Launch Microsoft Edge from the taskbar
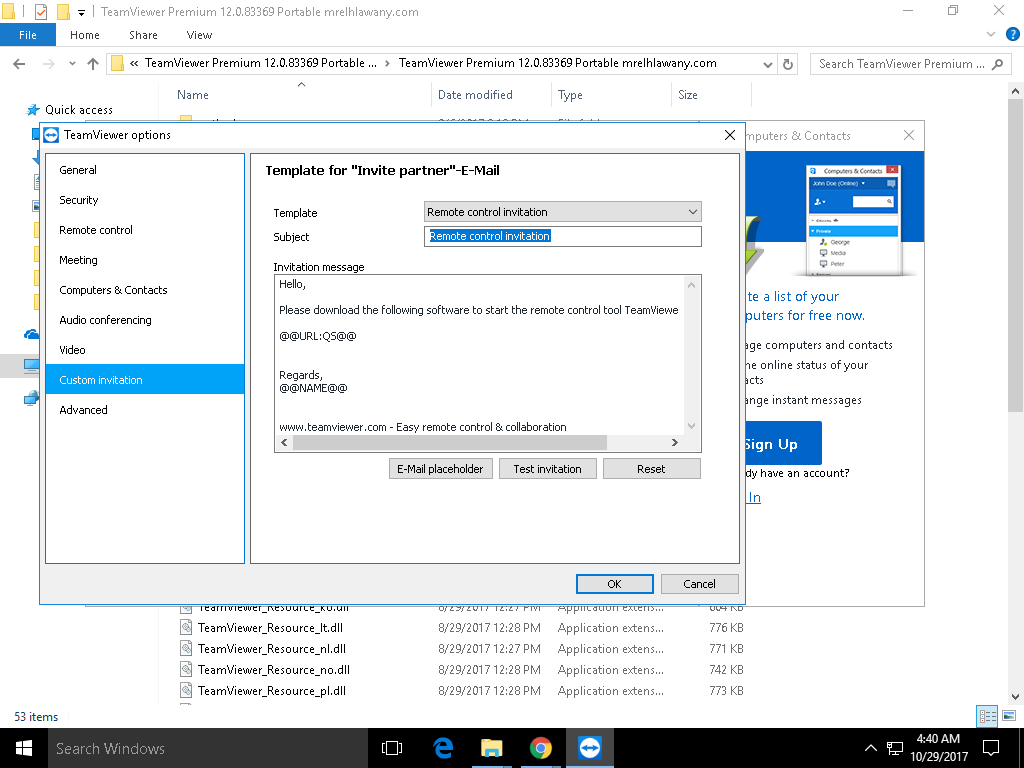Image resolution: width=1024 pixels, height=768 pixels. (443, 748)
